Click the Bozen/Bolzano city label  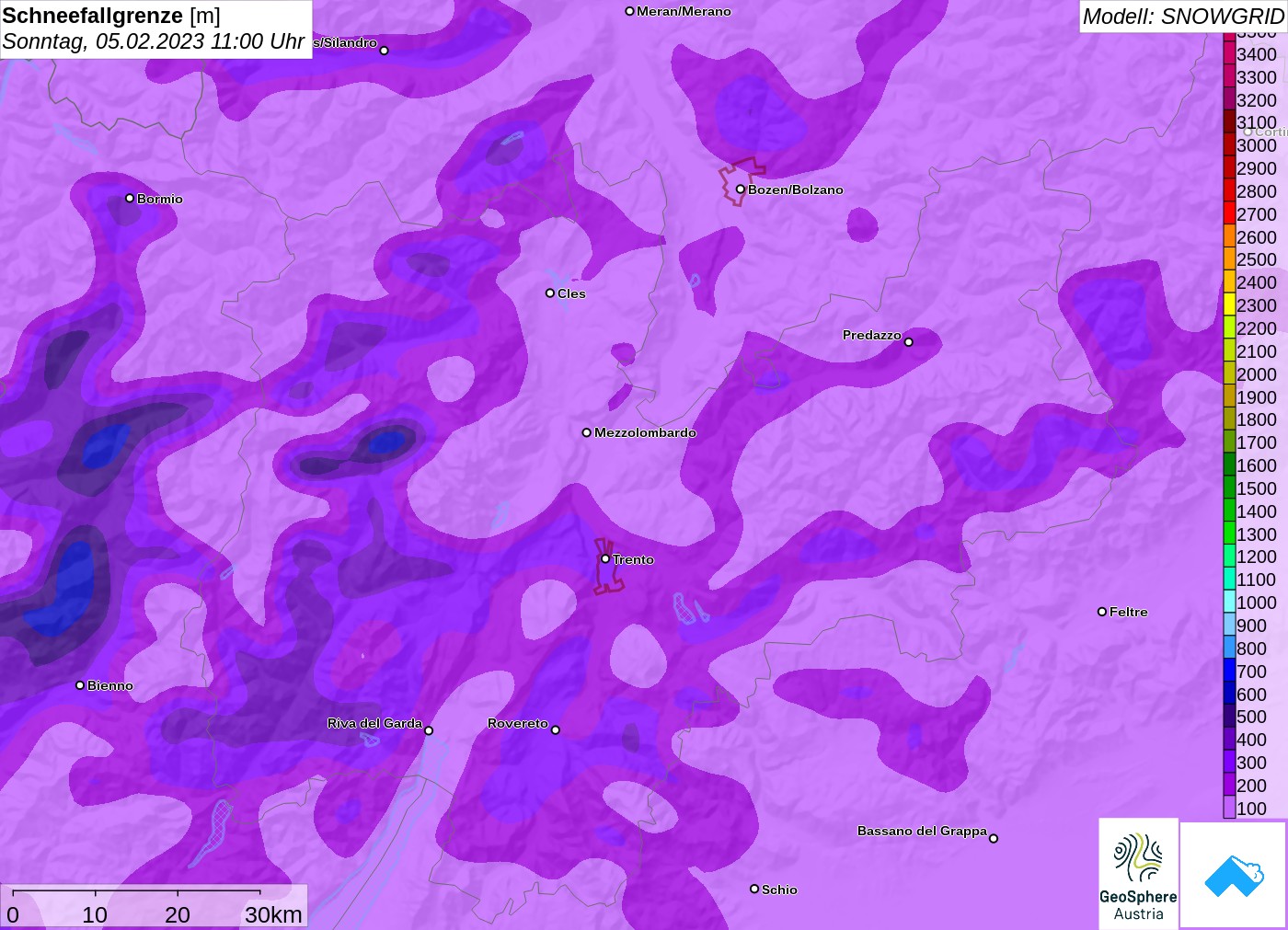click(x=796, y=189)
